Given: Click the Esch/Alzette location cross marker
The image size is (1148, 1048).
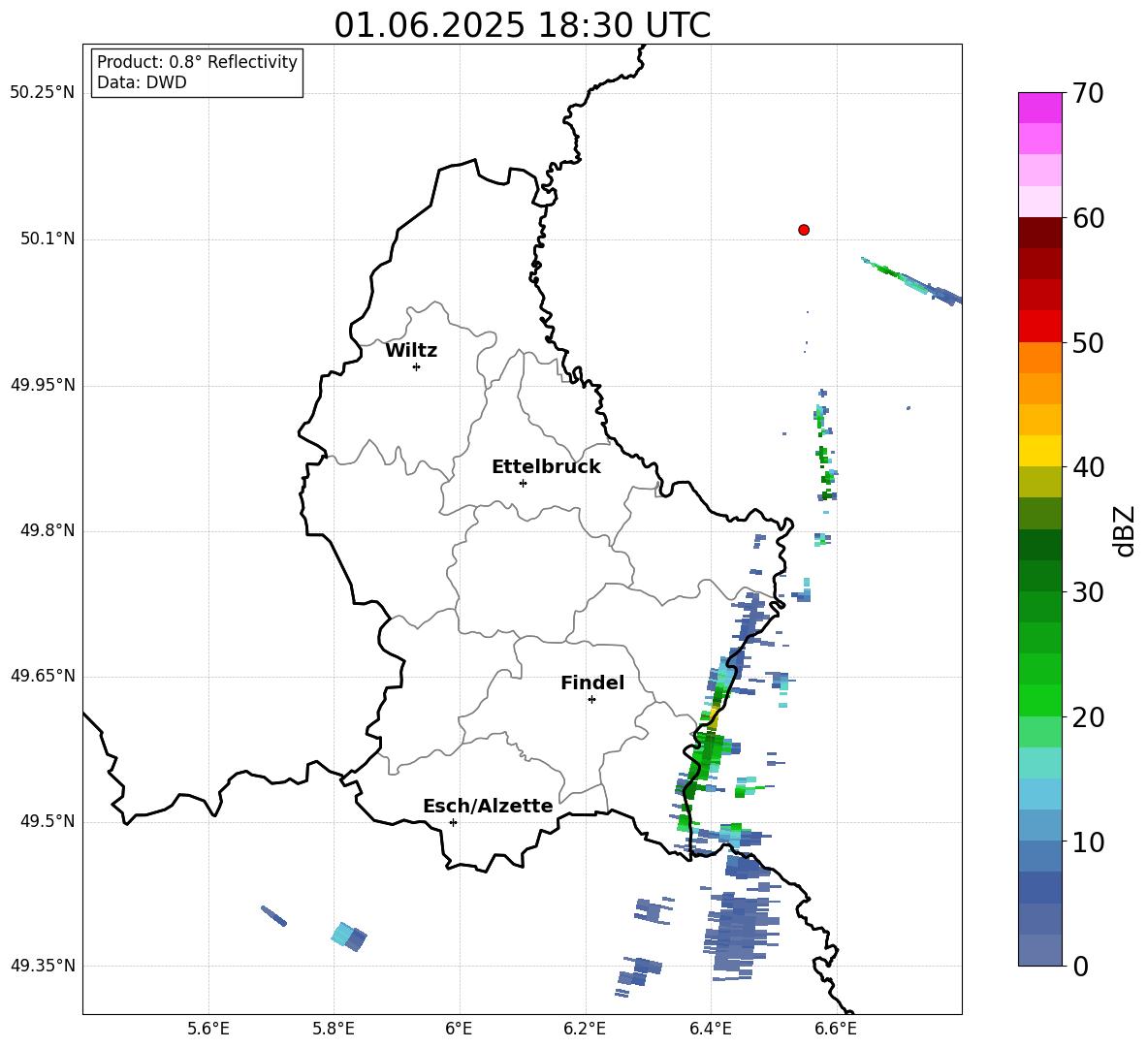Looking at the screenshot, I should click(453, 822).
